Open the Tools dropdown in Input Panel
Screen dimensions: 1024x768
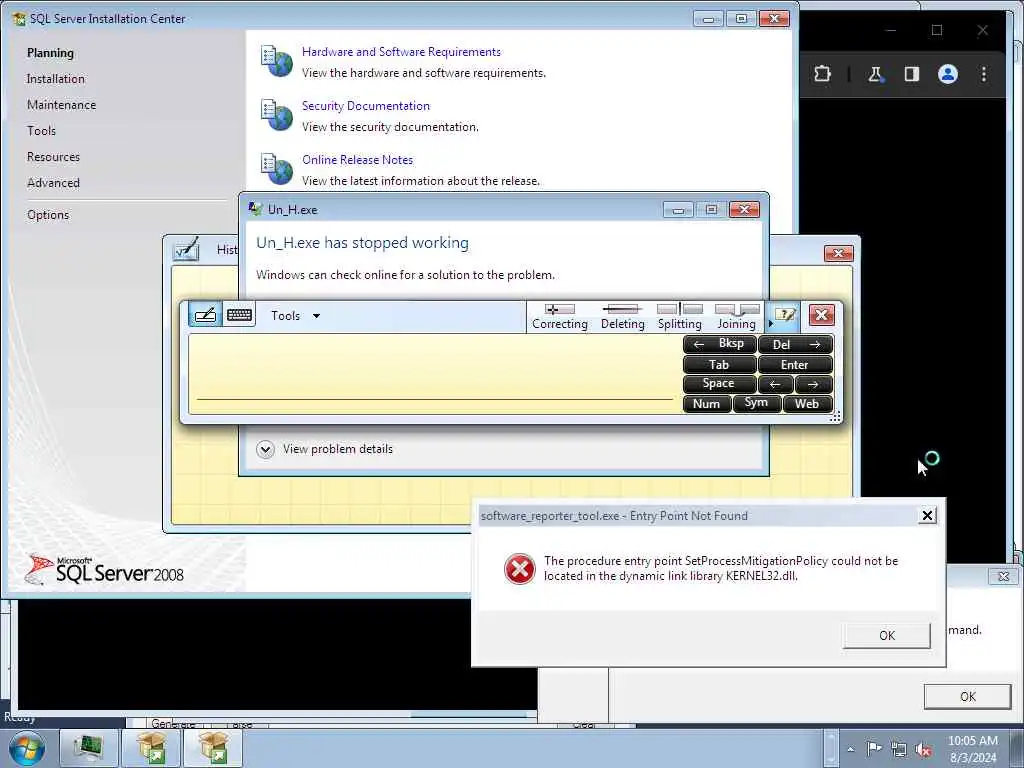point(295,316)
